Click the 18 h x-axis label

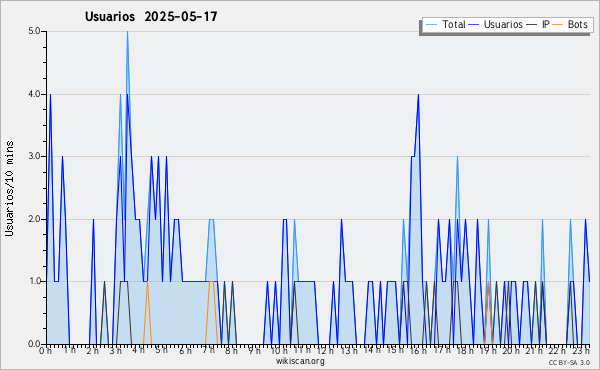465,351
